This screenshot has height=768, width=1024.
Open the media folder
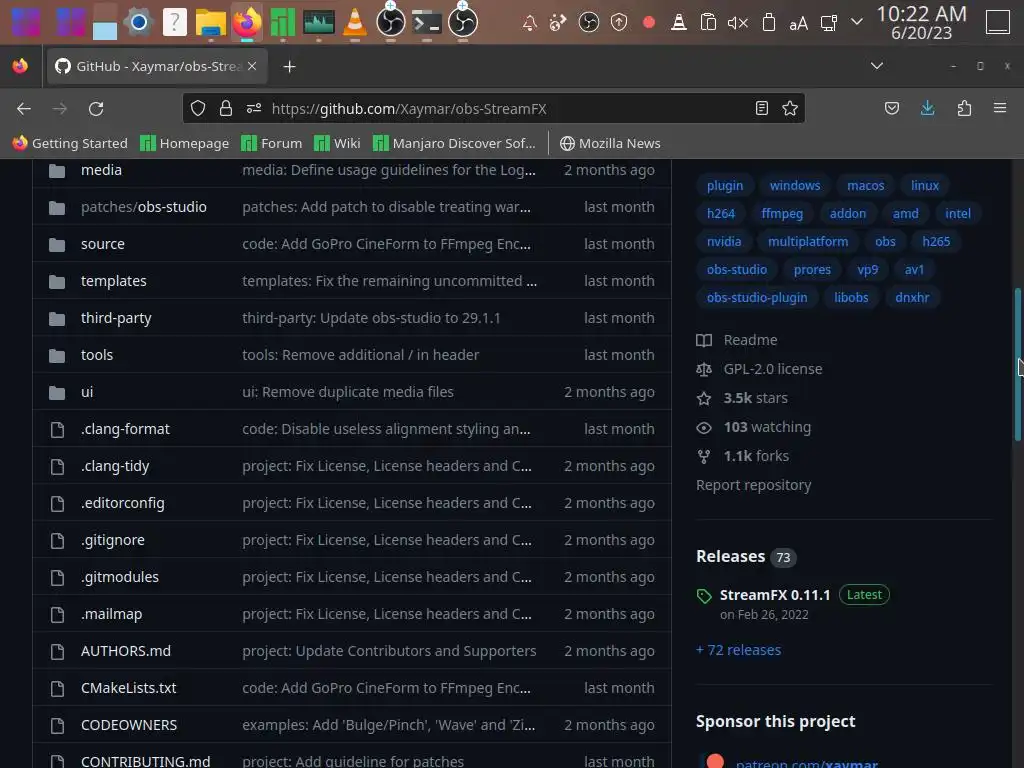[x=101, y=170]
